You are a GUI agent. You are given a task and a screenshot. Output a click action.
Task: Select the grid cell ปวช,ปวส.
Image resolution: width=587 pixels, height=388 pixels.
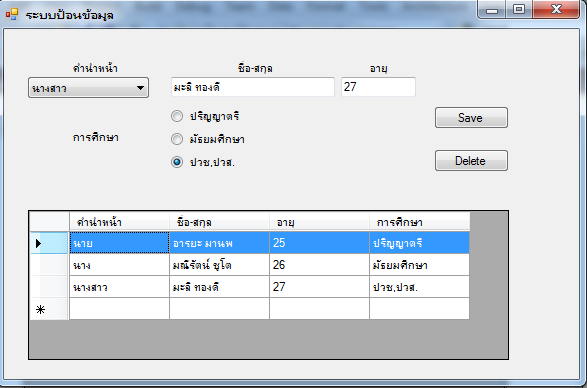[x=419, y=287]
